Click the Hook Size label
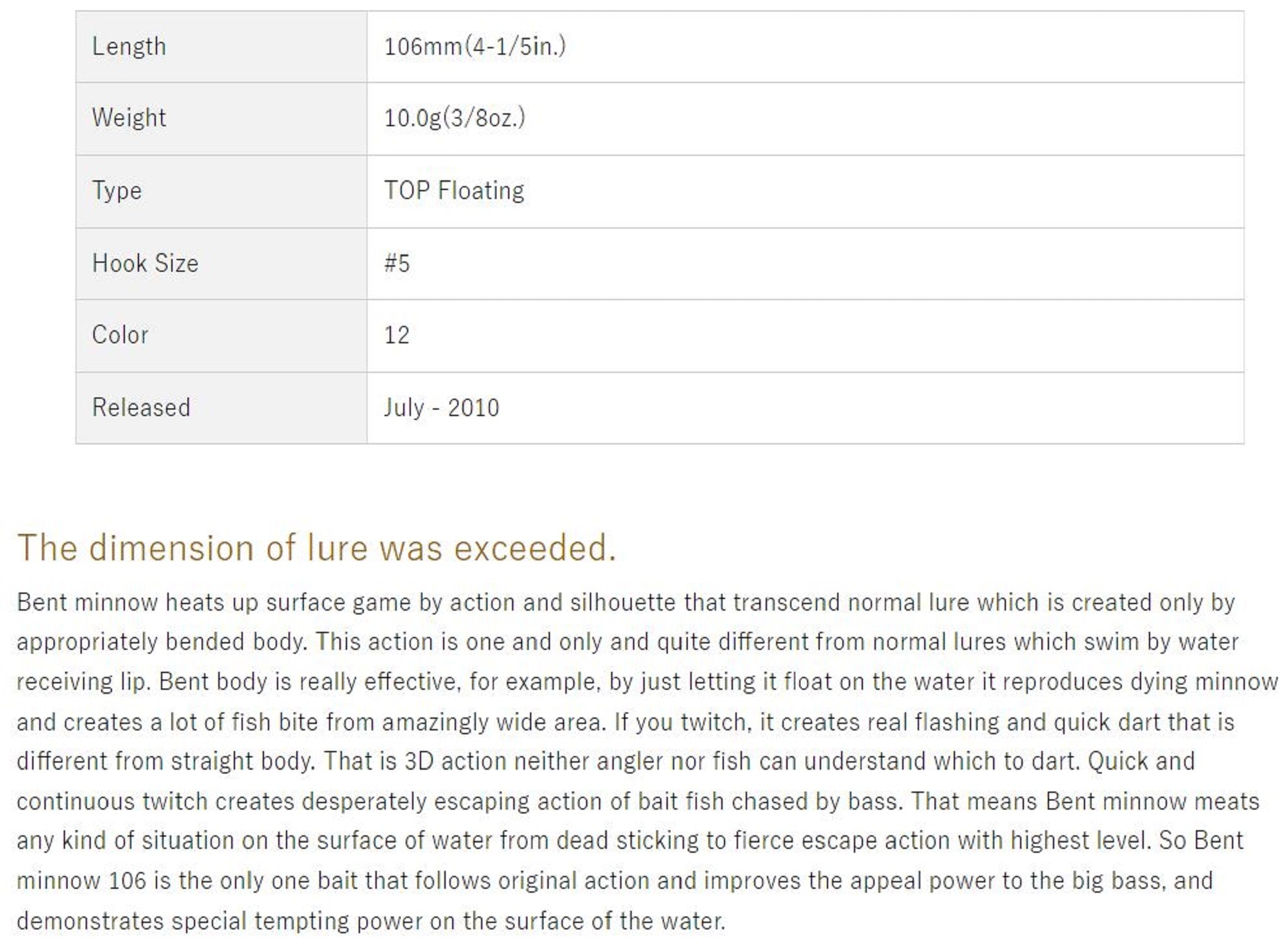Screen dimensions: 1288x950 145,263
